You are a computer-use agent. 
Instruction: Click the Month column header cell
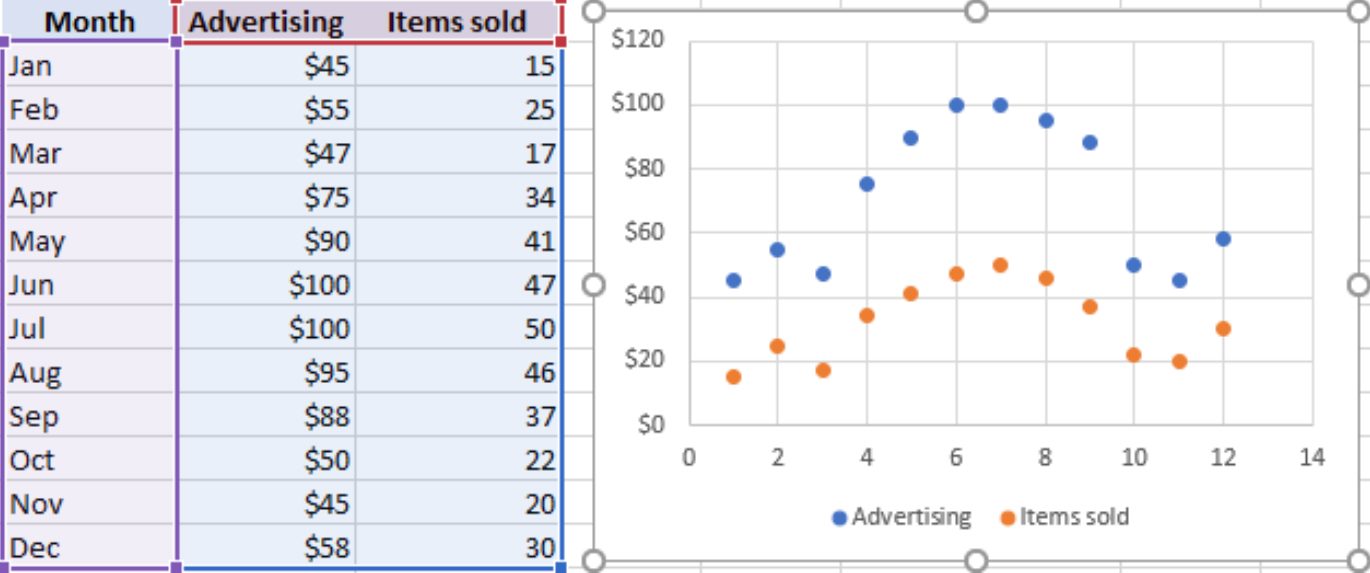[x=90, y=22]
